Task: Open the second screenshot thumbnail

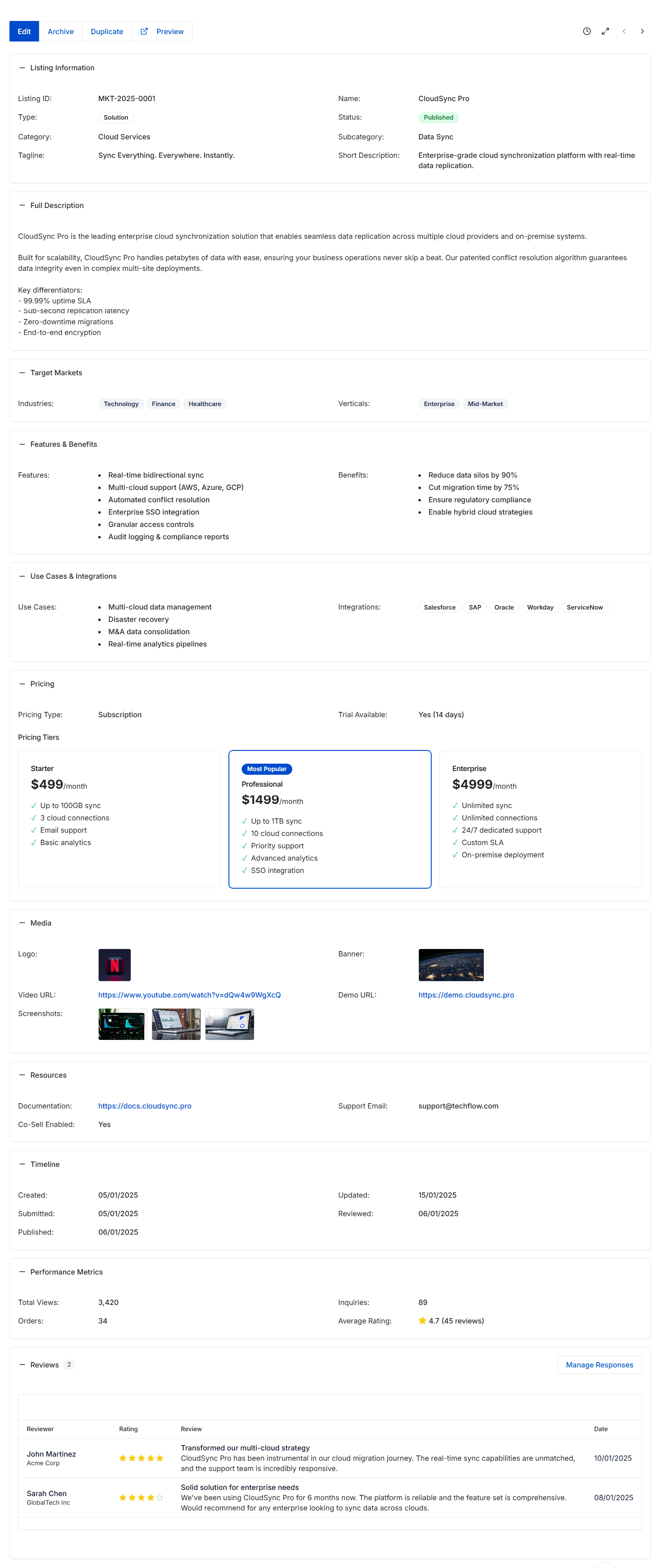Action: point(176,1024)
